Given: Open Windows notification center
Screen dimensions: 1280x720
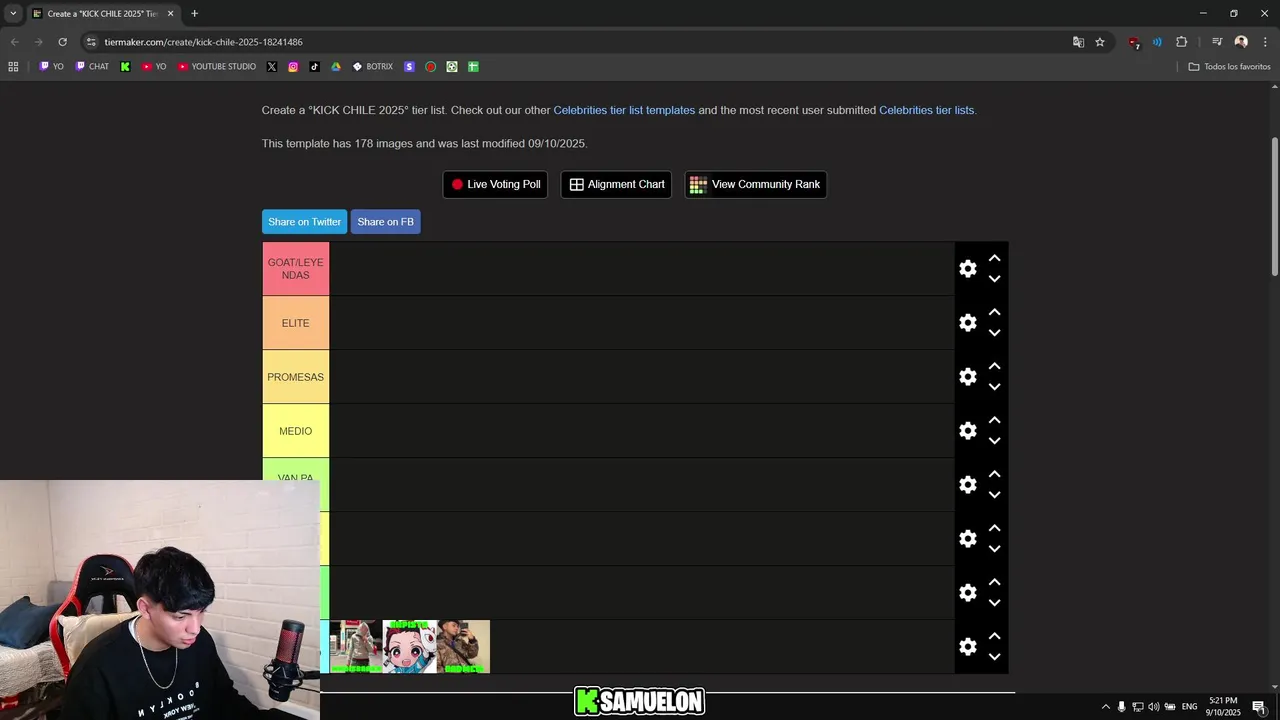Looking at the screenshot, I should (1259, 707).
